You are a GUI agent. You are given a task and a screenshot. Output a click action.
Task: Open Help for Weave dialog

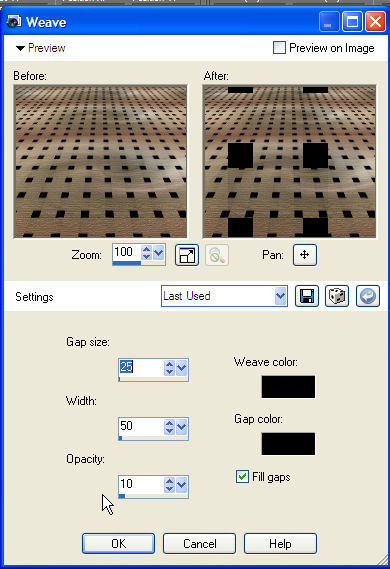tap(280, 543)
